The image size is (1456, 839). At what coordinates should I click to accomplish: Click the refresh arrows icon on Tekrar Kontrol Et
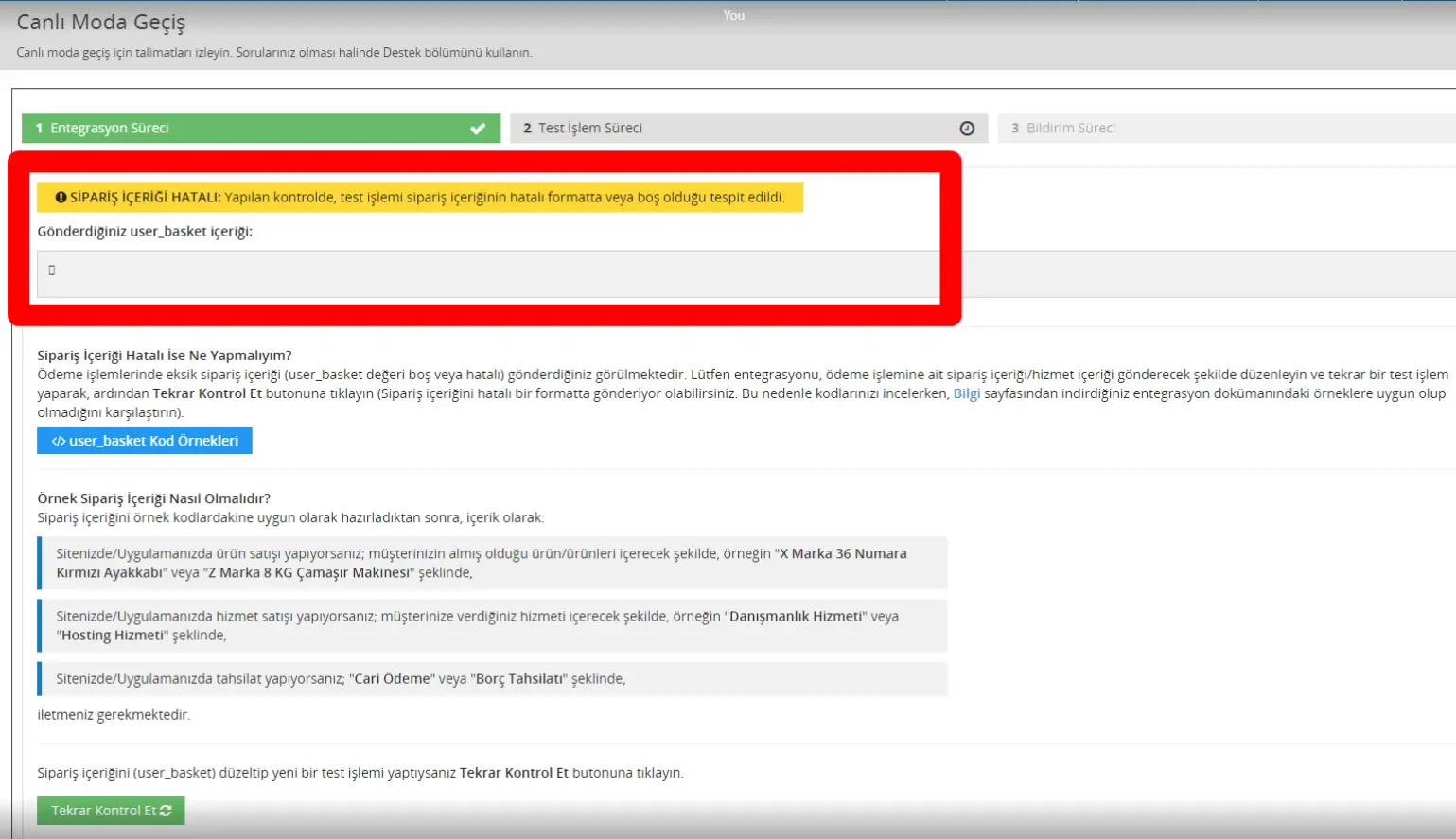click(x=167, y=811)
